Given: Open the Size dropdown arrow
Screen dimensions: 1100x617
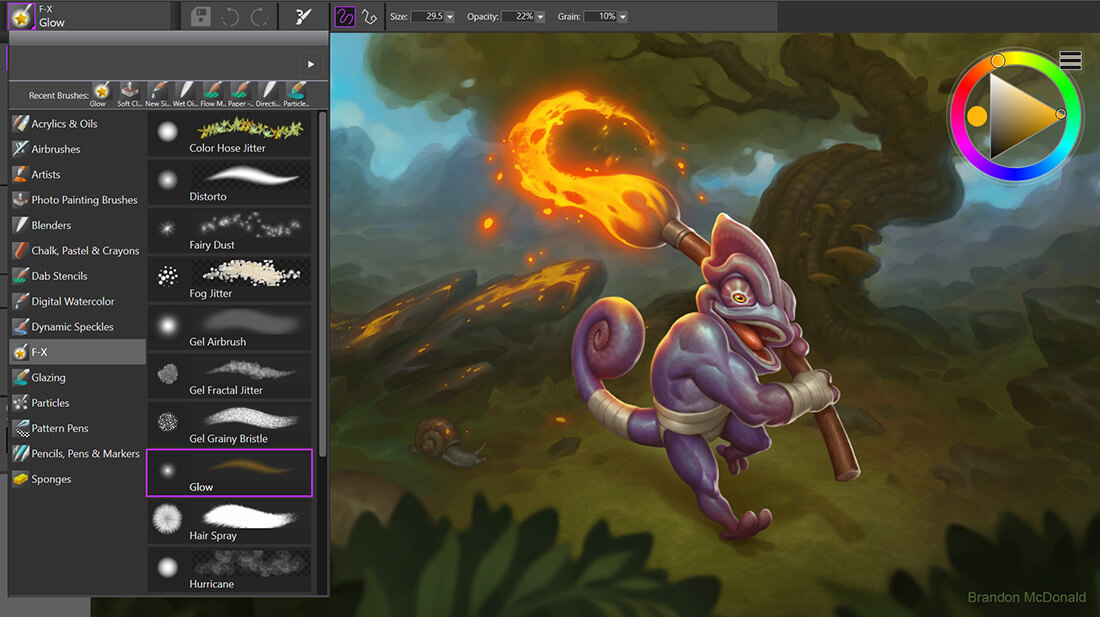Looking at the screenshot, I should point(449,17).
